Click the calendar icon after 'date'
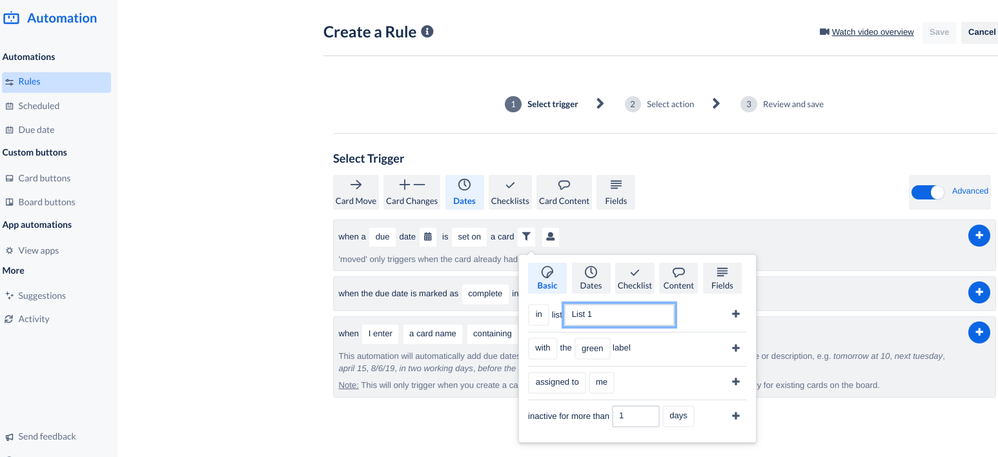998x457 pixels. pyautogui.click(x=428, y=237)
